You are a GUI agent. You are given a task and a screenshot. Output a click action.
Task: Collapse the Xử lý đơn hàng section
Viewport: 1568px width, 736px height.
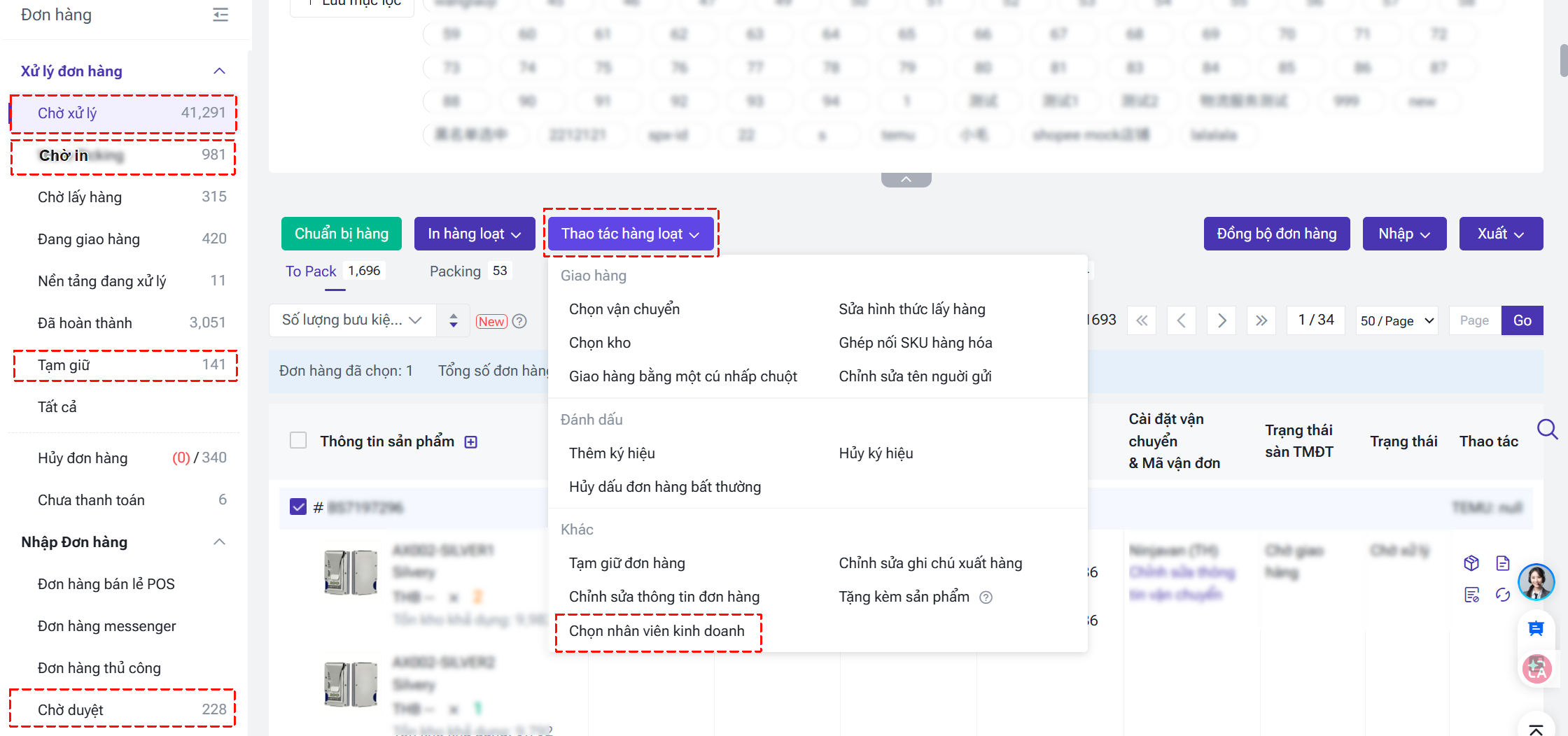[x=219, y=71]
